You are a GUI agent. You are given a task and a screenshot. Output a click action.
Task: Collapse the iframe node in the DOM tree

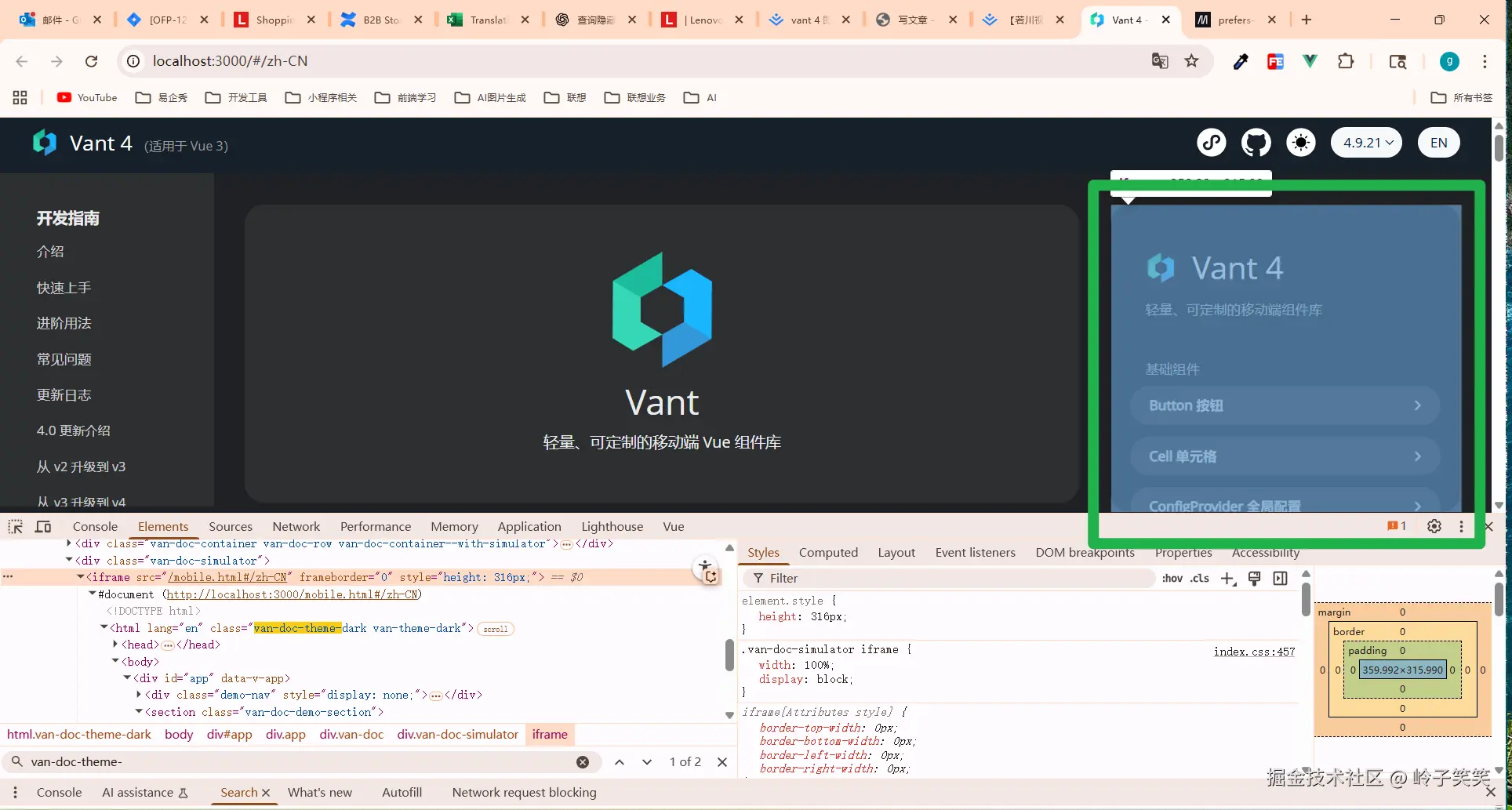point(81,577)
